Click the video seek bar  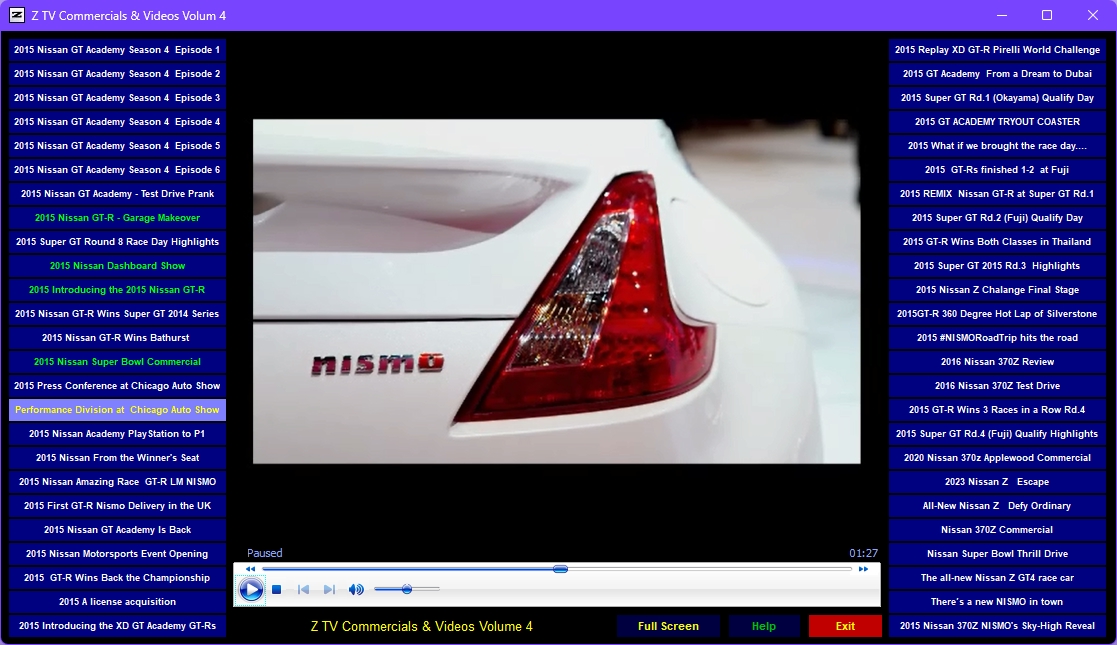point(557,569)
